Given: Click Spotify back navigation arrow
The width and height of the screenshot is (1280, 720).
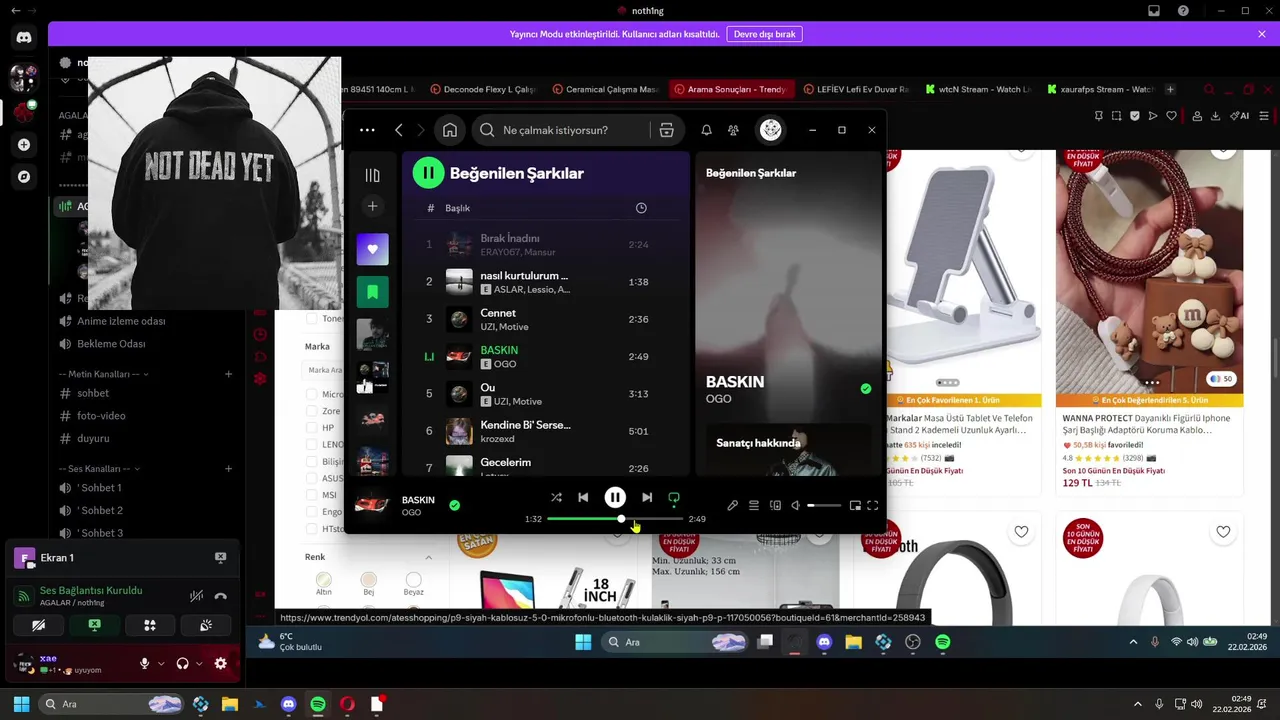Looking at the screenshot, I should coord(399,130).
